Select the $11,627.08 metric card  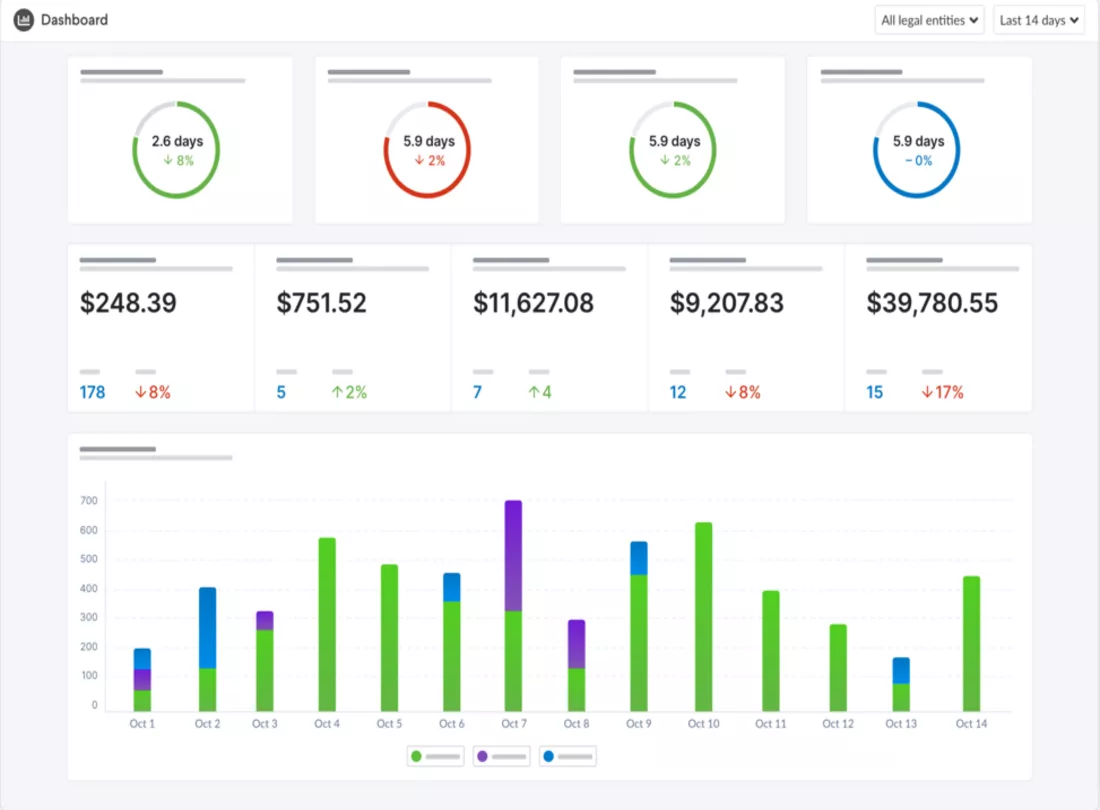click(x=549, y=328)
